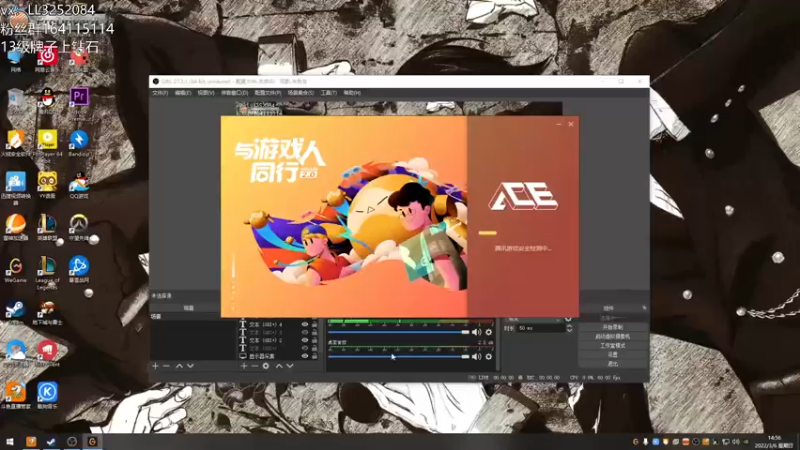Viewport: 800px width, 450px height.
Task: Open the 地下城与勇士 desktop icon
Action: coord(47,308)
